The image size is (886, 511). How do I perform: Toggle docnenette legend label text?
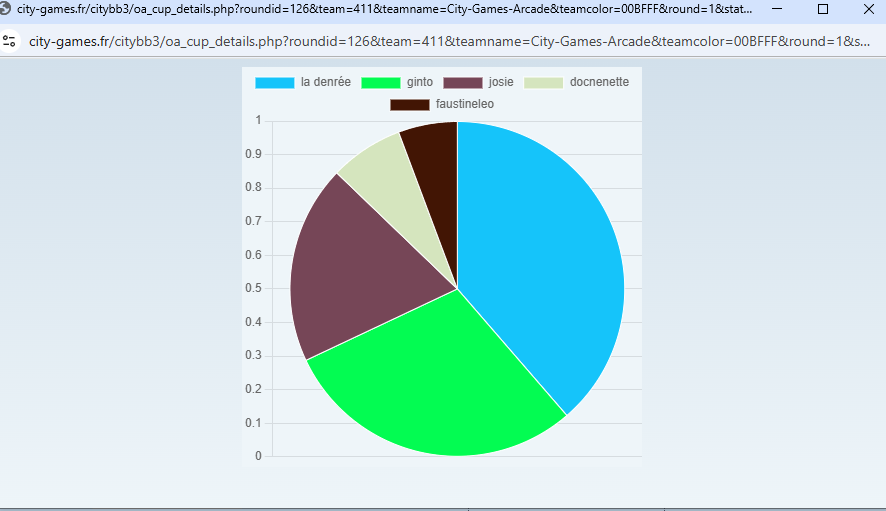click(x=599, y=82)
